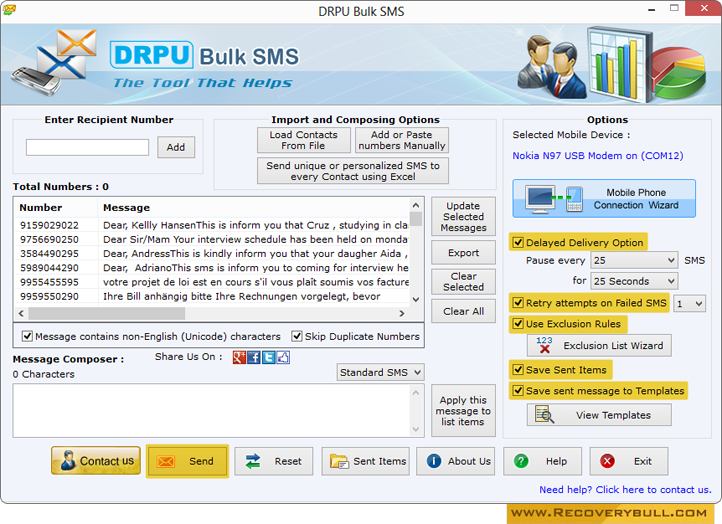Toggle Skip Duplicate Numbers checkbox
Screen dimensions: 722x524
coord(297,336)
